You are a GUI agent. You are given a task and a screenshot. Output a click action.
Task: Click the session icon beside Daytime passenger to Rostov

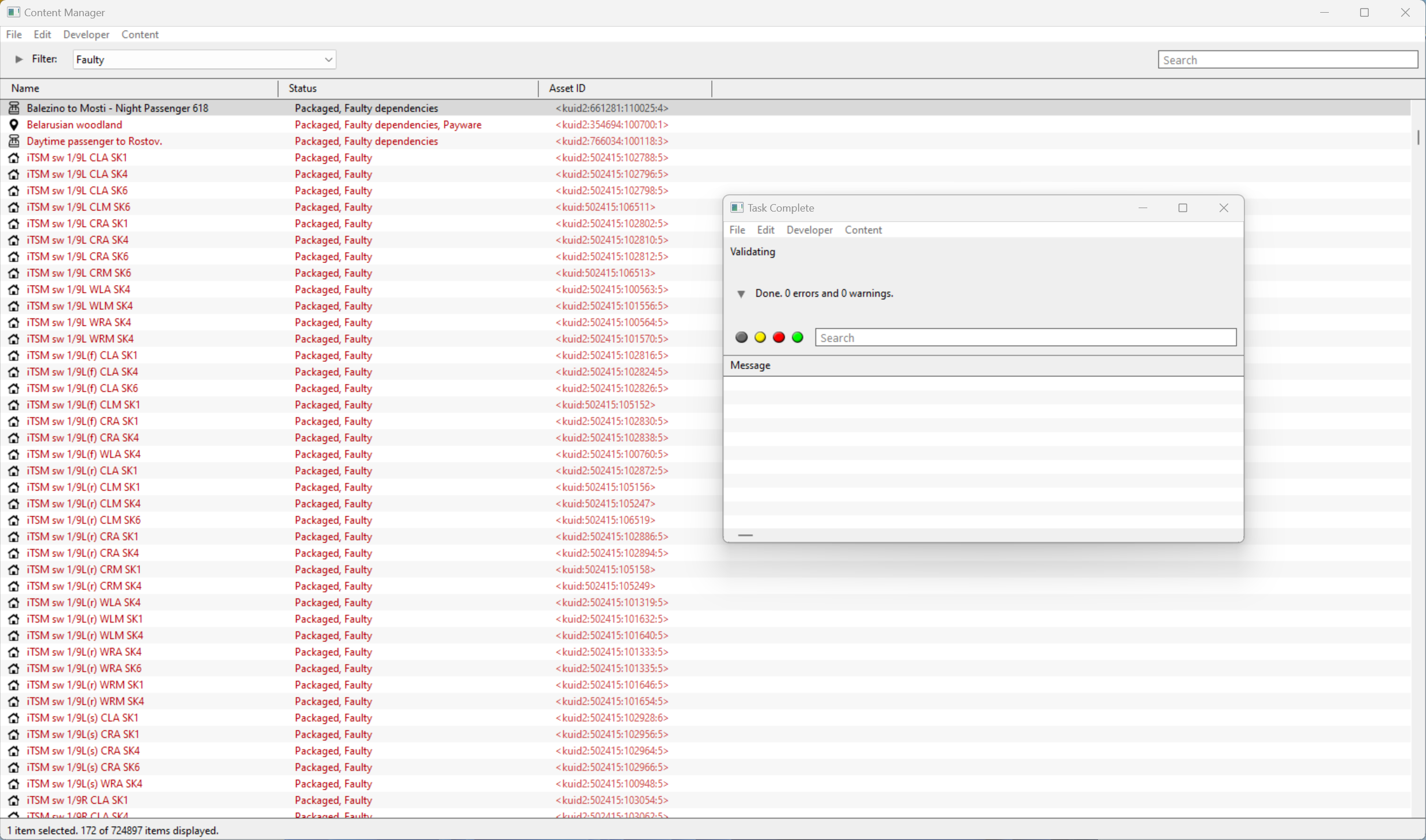pyautogui.click(x=14, y=141)
